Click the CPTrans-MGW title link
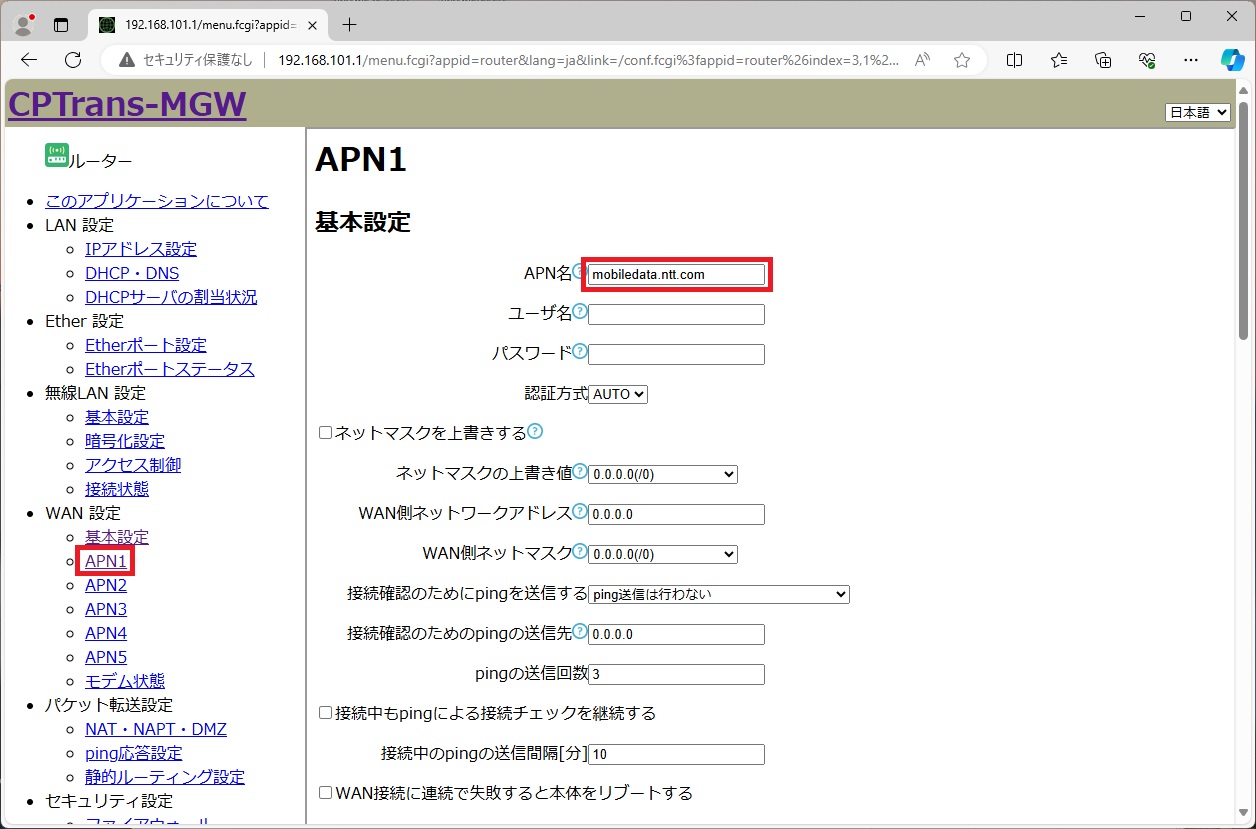1256x829 pixels. (x=127, y=103)
